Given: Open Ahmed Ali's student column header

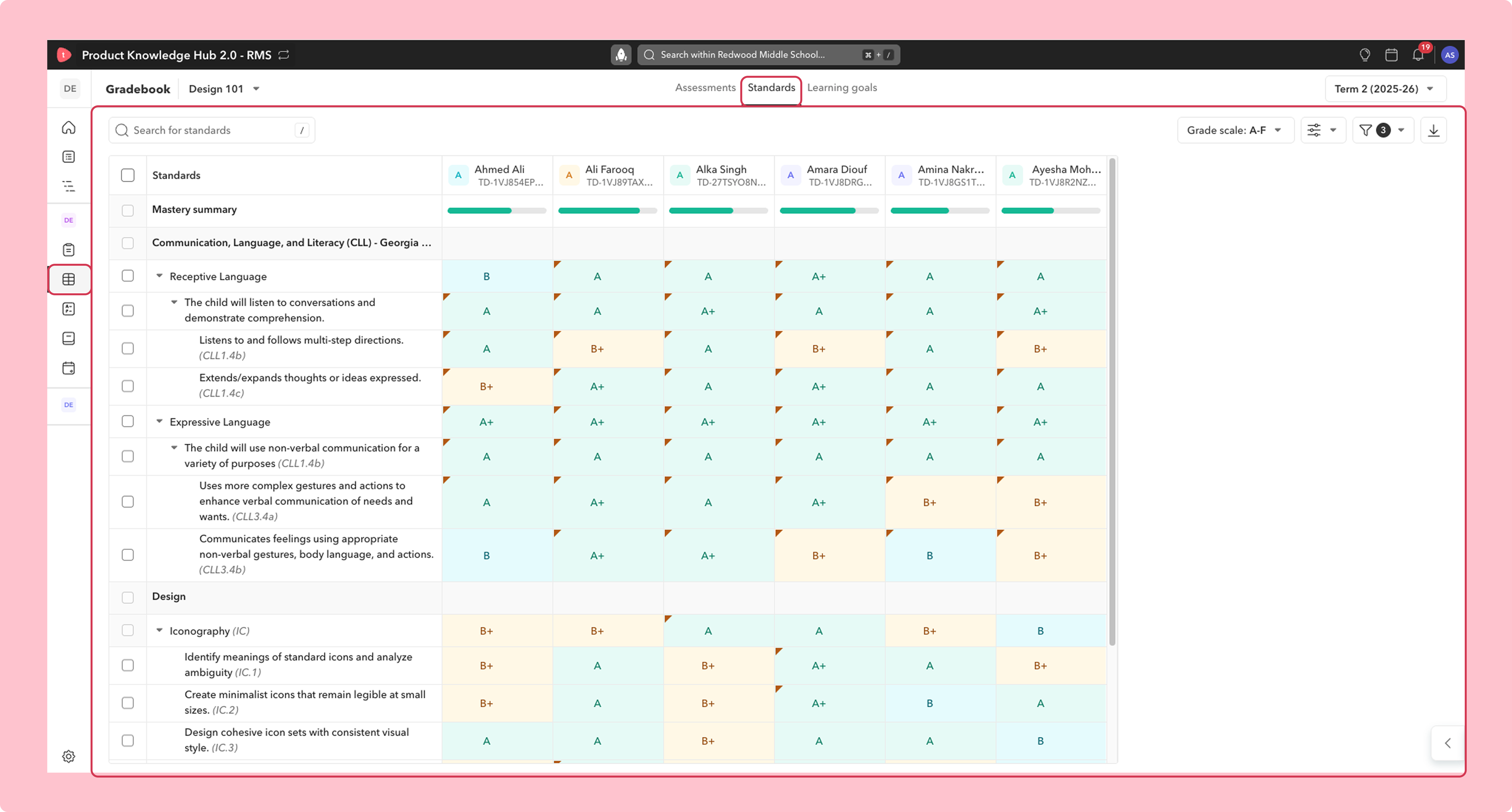Looking at the screenshot, I should tap(497, 175).
